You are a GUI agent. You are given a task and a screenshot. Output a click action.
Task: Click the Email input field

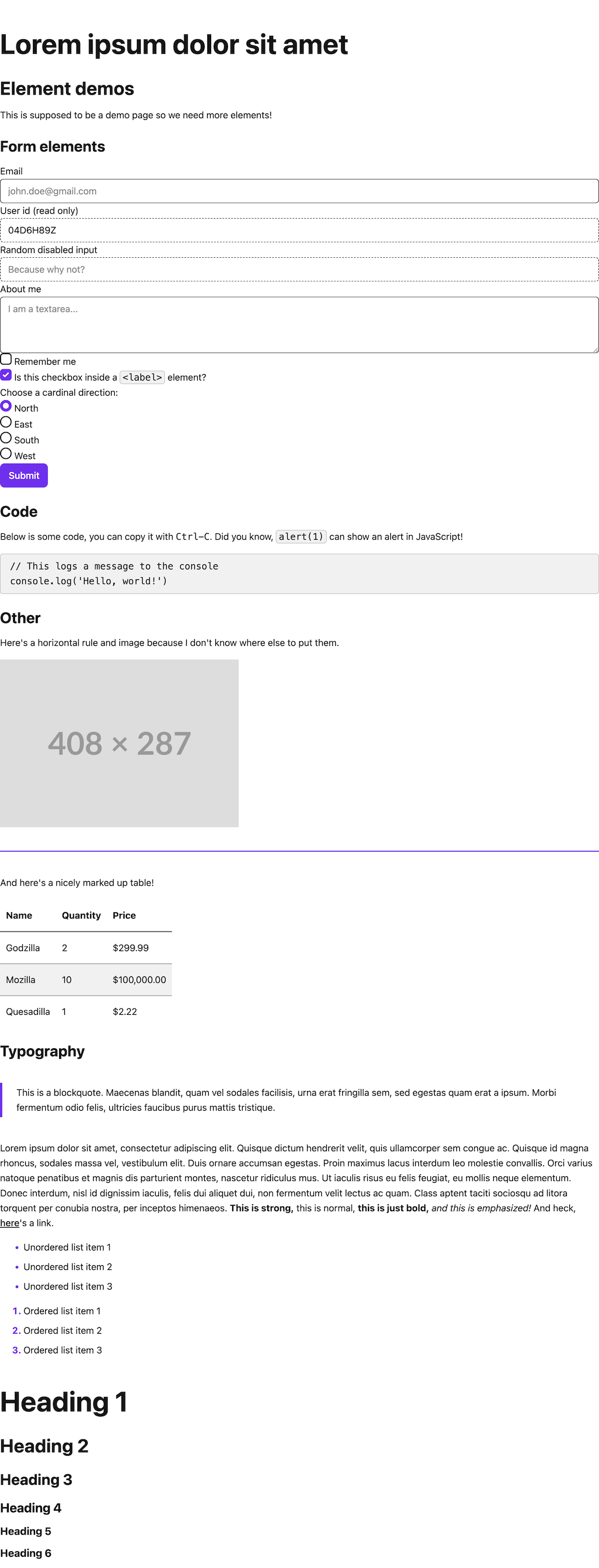tap(299, 191)
